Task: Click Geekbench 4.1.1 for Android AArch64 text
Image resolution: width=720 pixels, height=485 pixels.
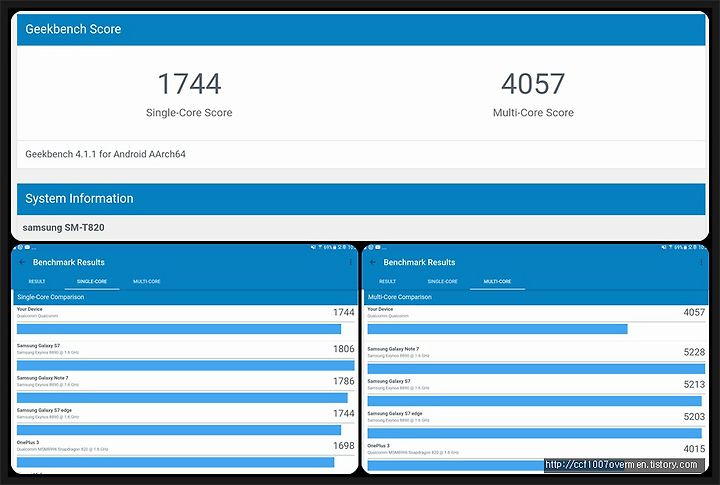Action: click(106, 154)
